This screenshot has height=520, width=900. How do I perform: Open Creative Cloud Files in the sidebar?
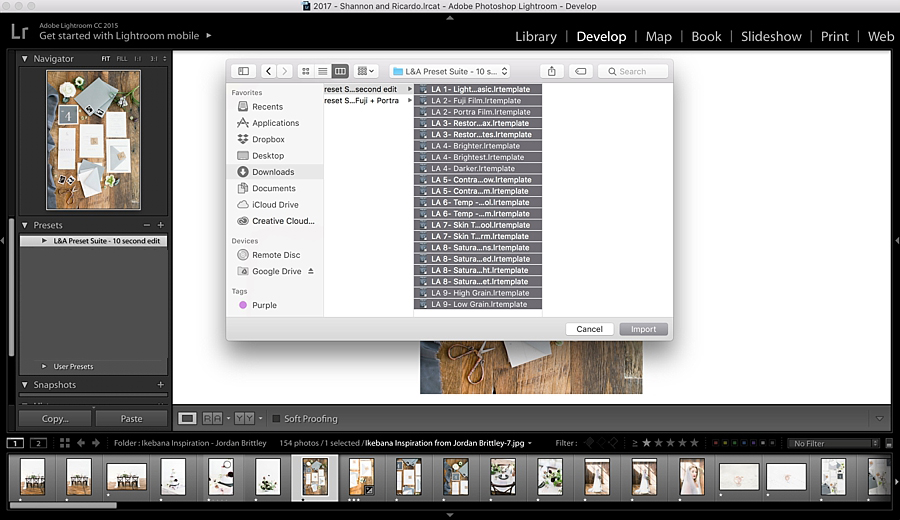coord(283,221)
